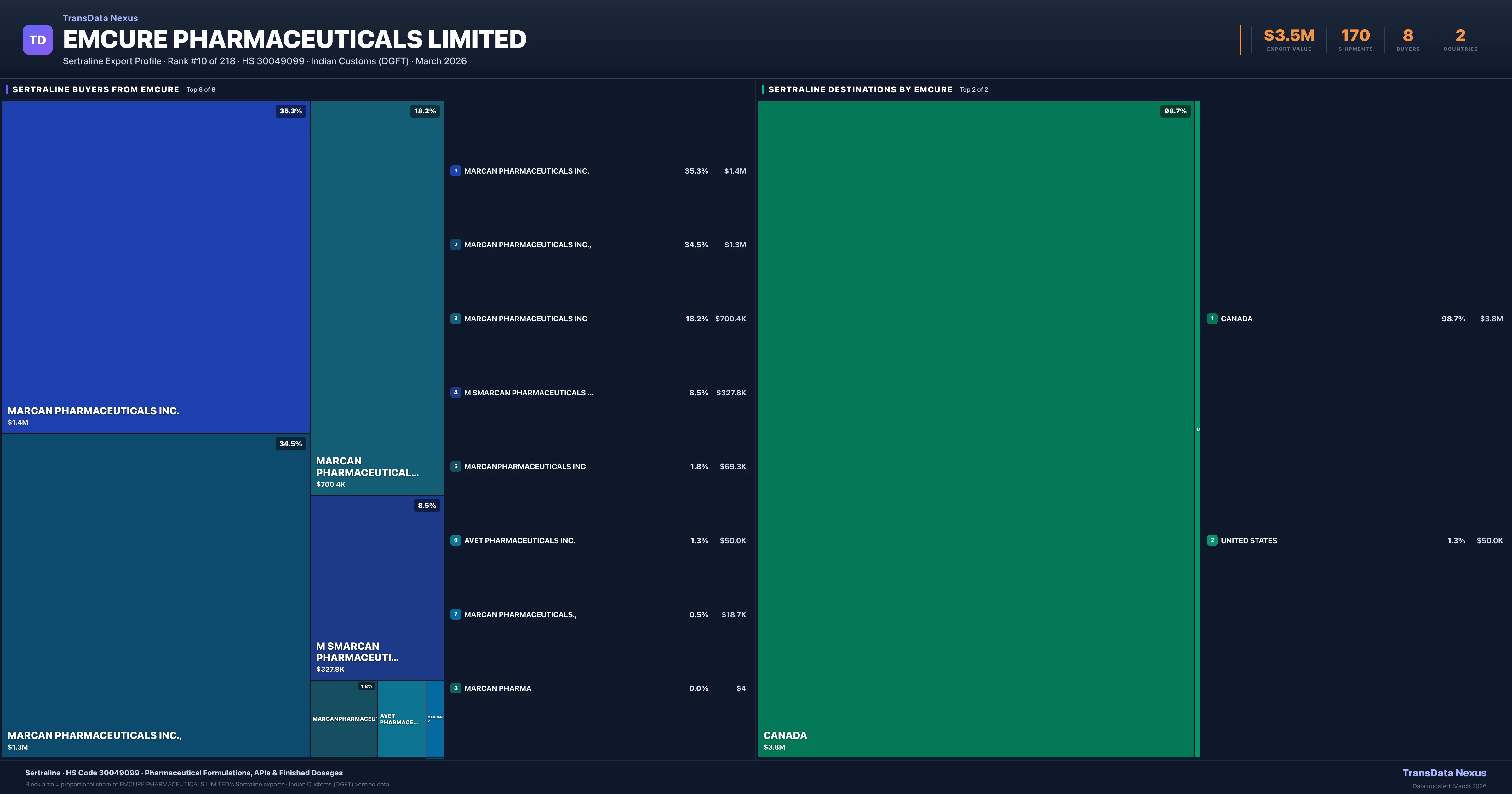Click rank badge 1 for Marcan Pharmaceuticals Inc.

(x=455, y=171)
